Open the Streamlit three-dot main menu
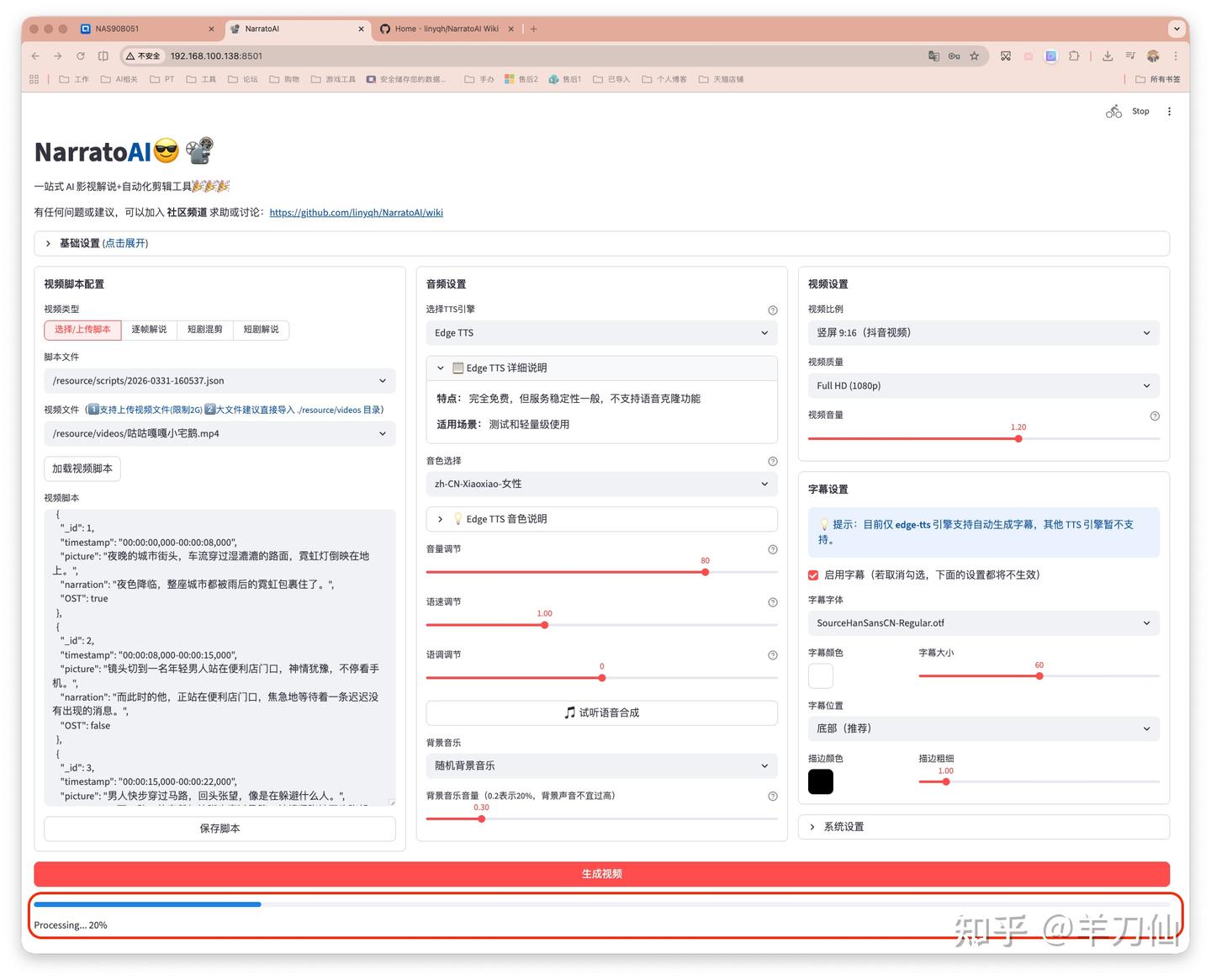 [1169, 111]
